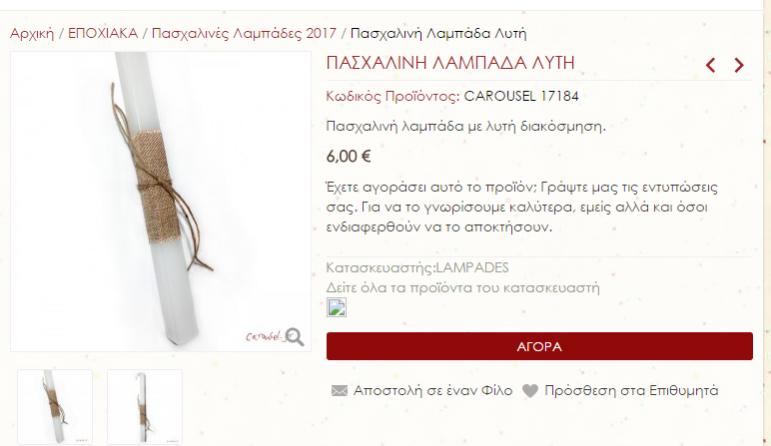Viewport: 771px width, 446px height.
Task: Click the main candle product image
Action: [161, 202]
